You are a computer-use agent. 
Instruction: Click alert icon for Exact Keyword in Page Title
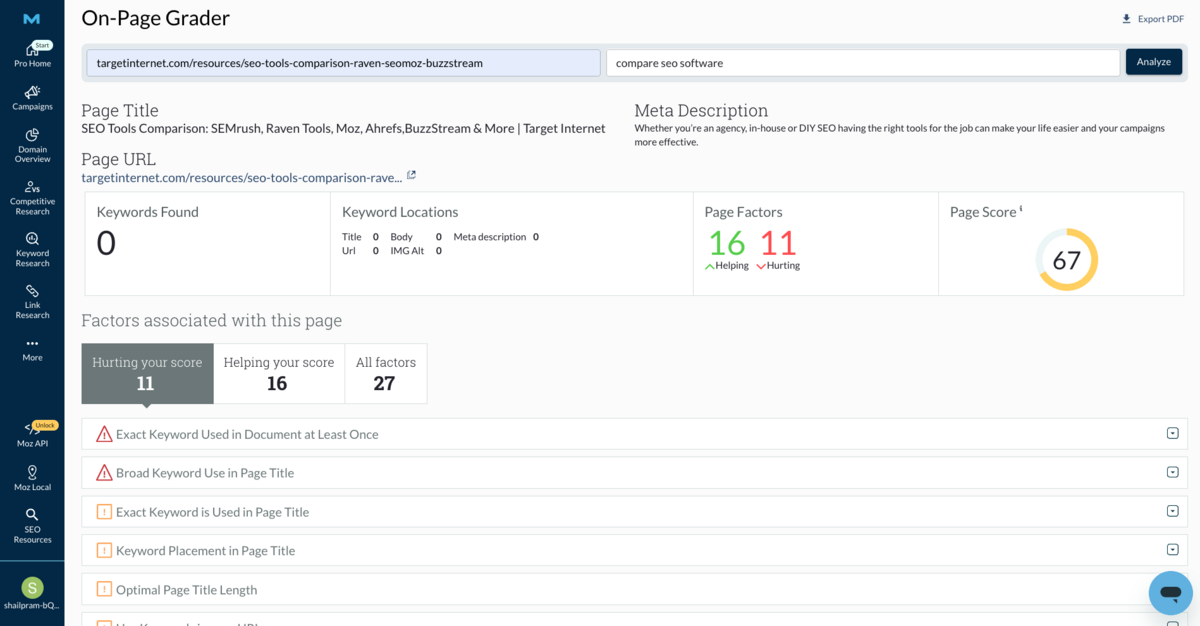coord(104,512)
